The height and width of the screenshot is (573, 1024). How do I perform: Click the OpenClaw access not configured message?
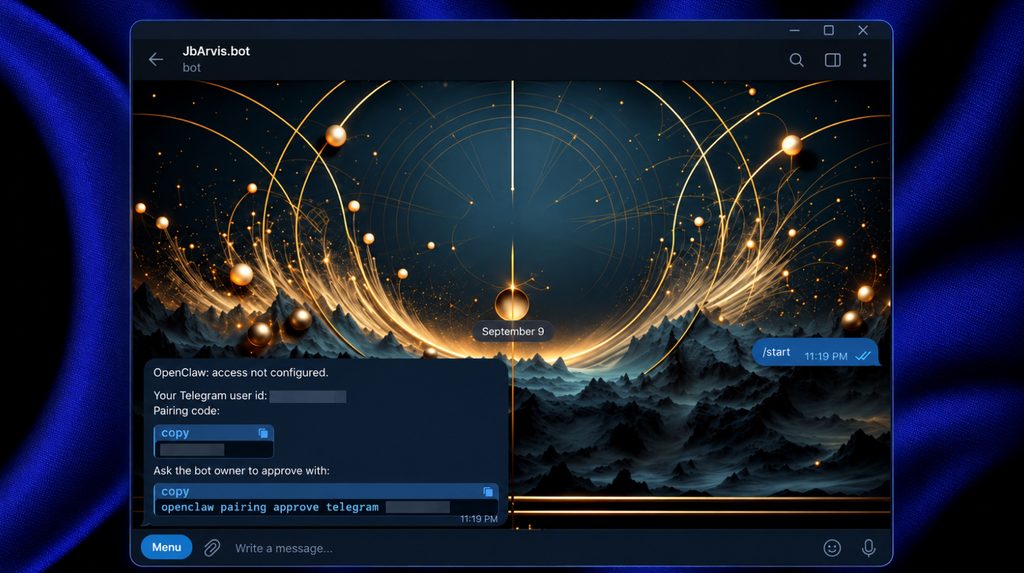pyautogui.click(x=240, y=372)
